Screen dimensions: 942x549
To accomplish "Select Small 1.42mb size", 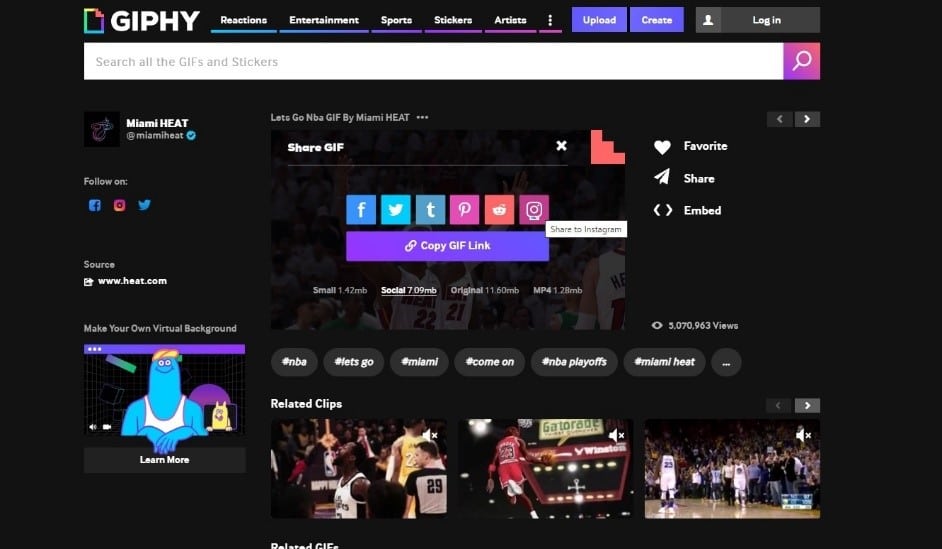I will (x=340, y=290).
